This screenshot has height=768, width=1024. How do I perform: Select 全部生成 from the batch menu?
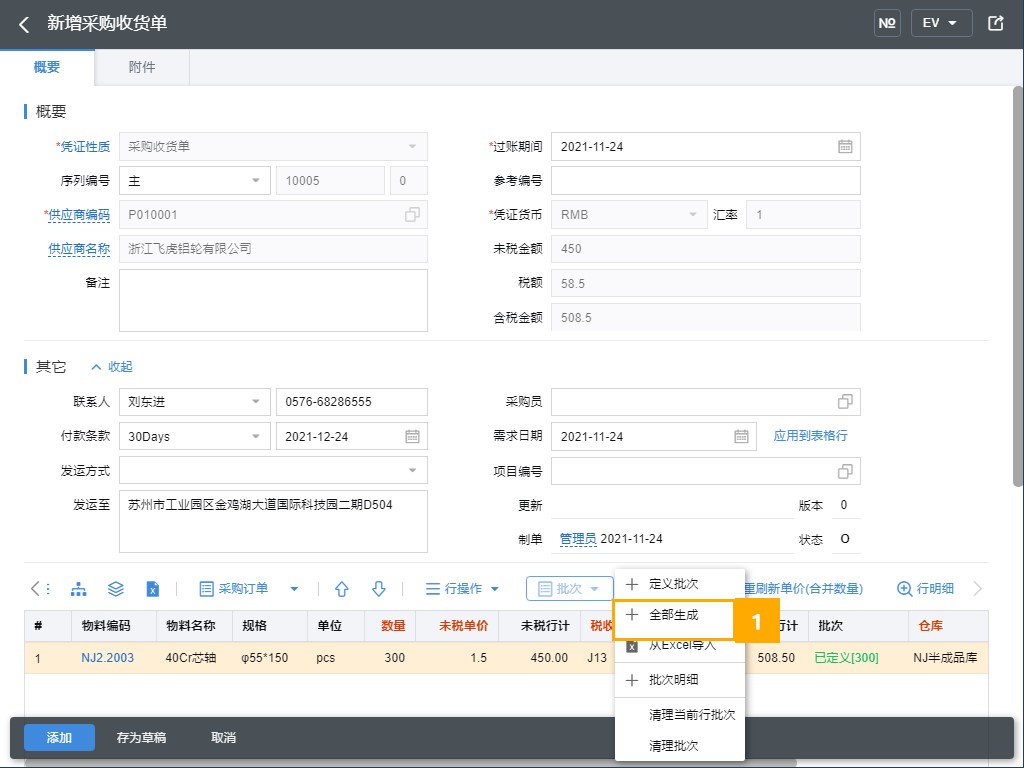673,615
